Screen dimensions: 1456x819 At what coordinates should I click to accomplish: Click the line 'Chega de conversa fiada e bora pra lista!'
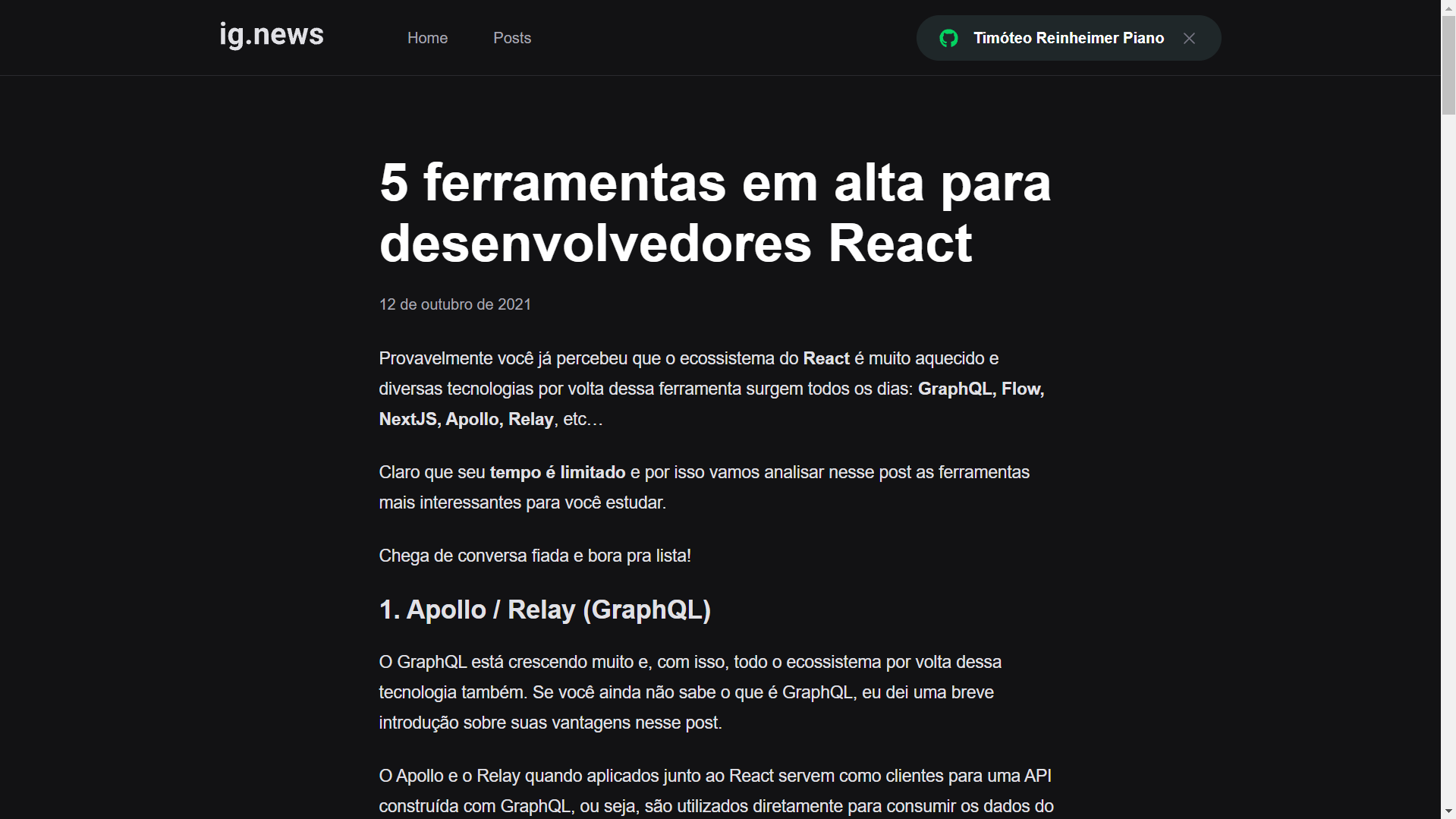coord(535,556)
